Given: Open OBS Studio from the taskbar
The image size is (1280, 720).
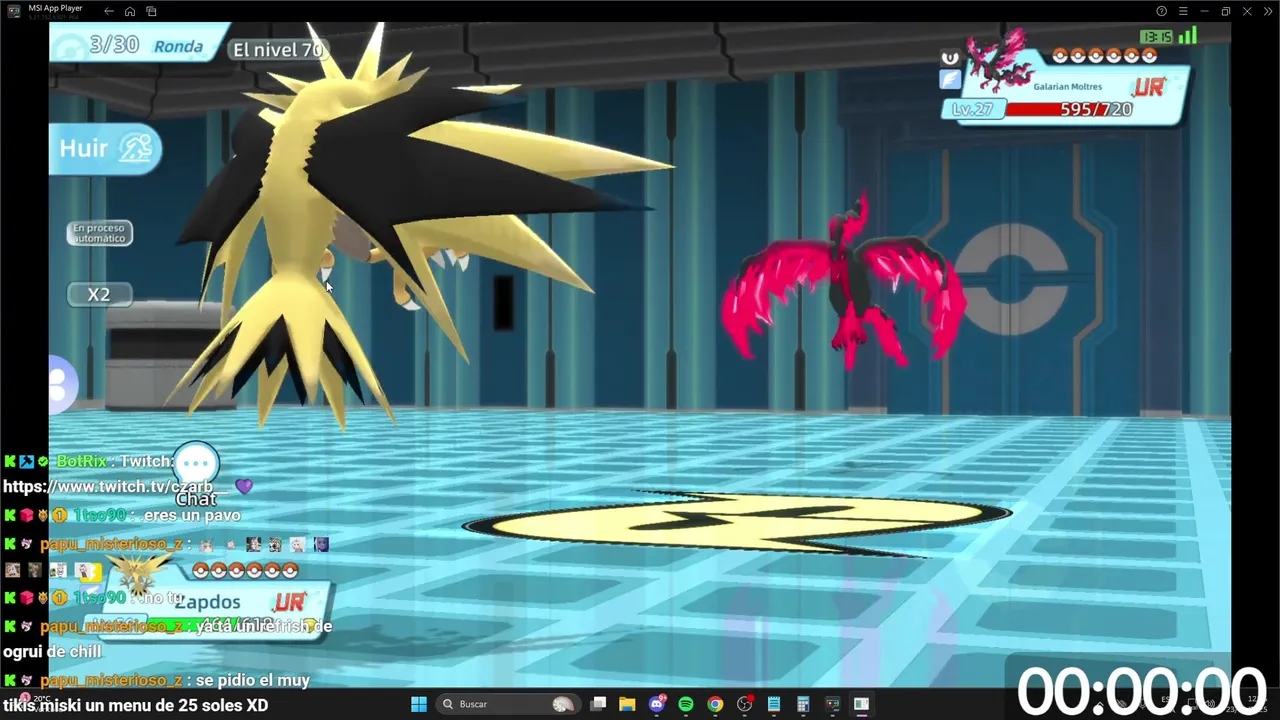Looking at the screenshot, I should 744,704.
